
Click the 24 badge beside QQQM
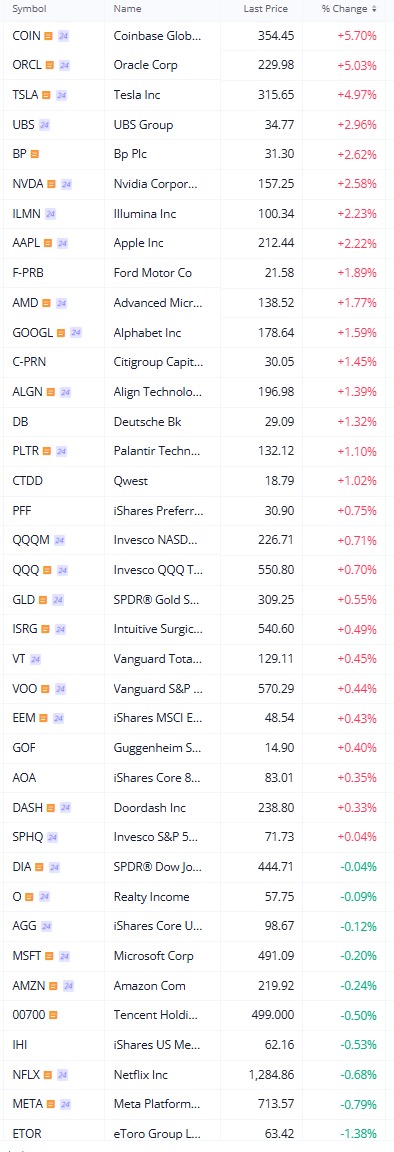click(x=60, y=541)
